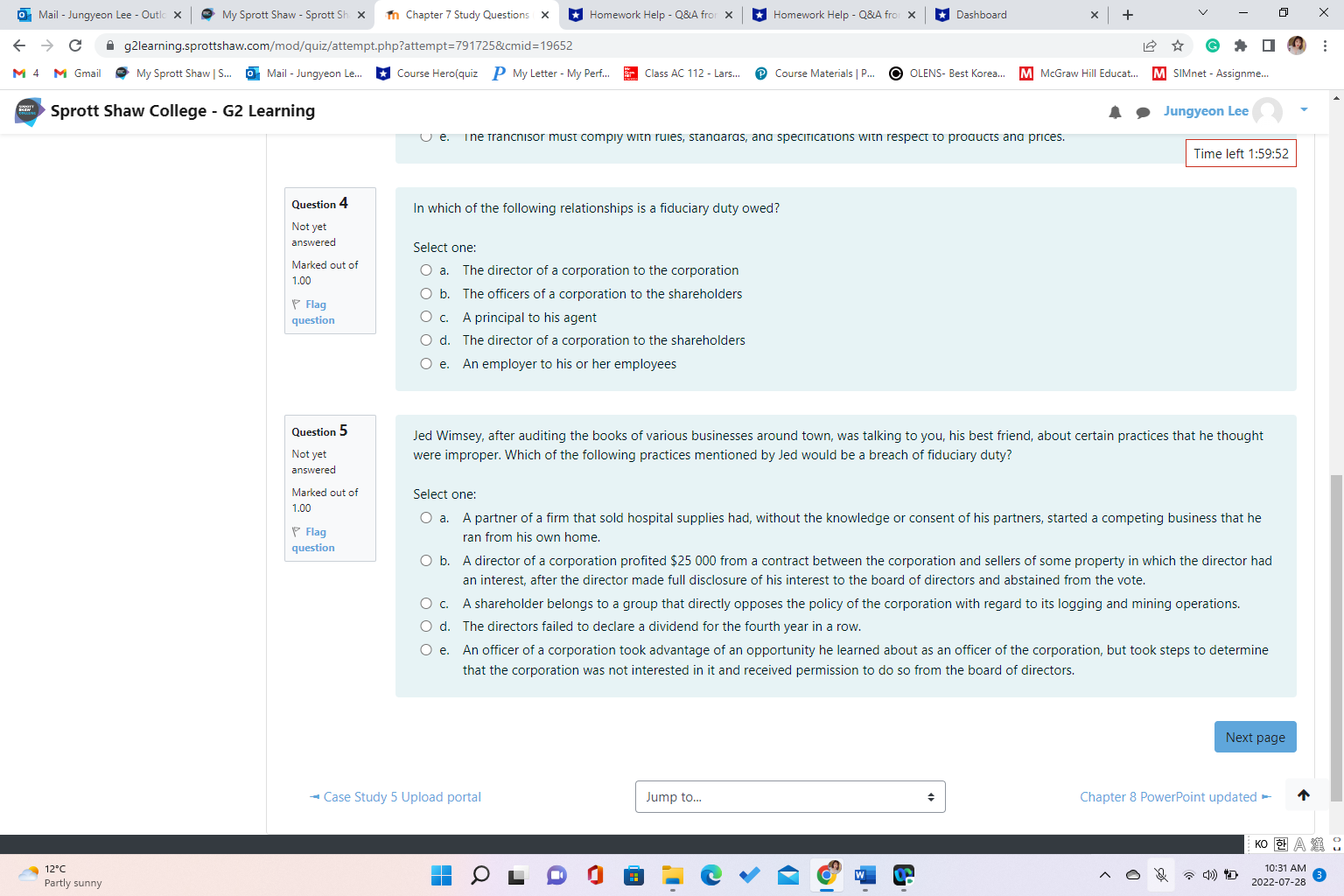Click the Jungyeon Lee profile name

(x=1206, y=111)
